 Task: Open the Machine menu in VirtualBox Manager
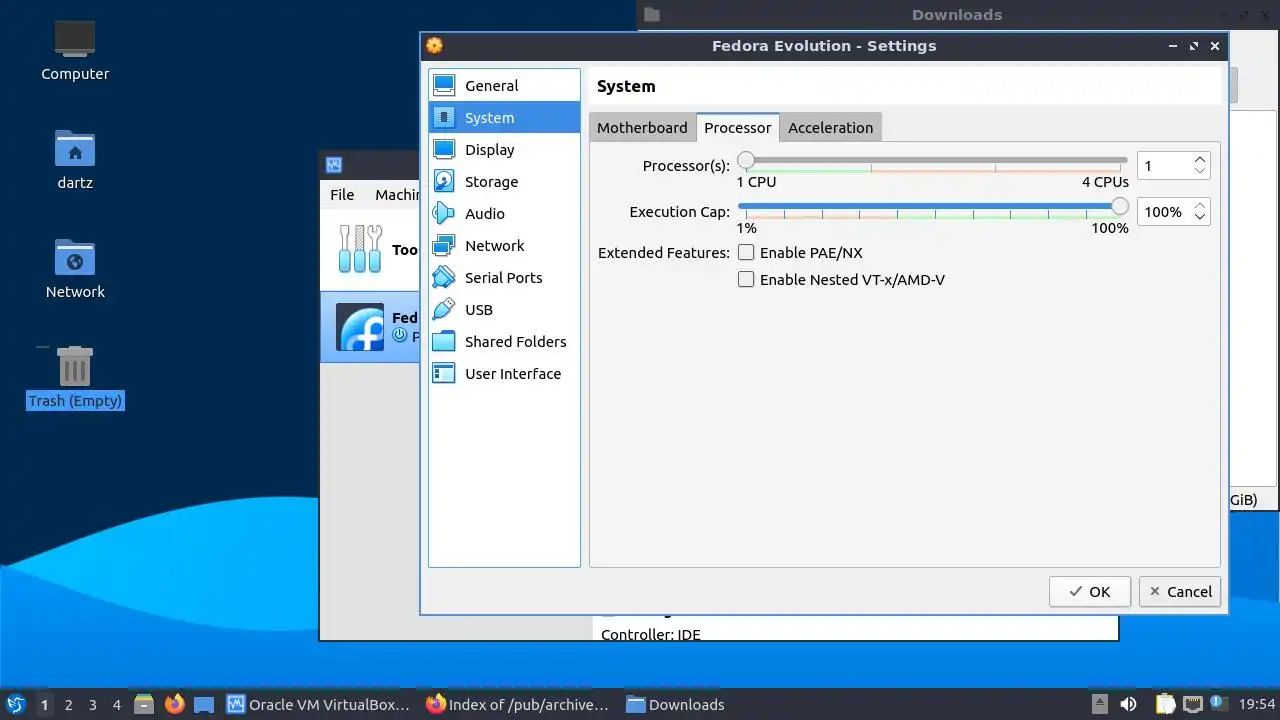[x=396, y=195]
